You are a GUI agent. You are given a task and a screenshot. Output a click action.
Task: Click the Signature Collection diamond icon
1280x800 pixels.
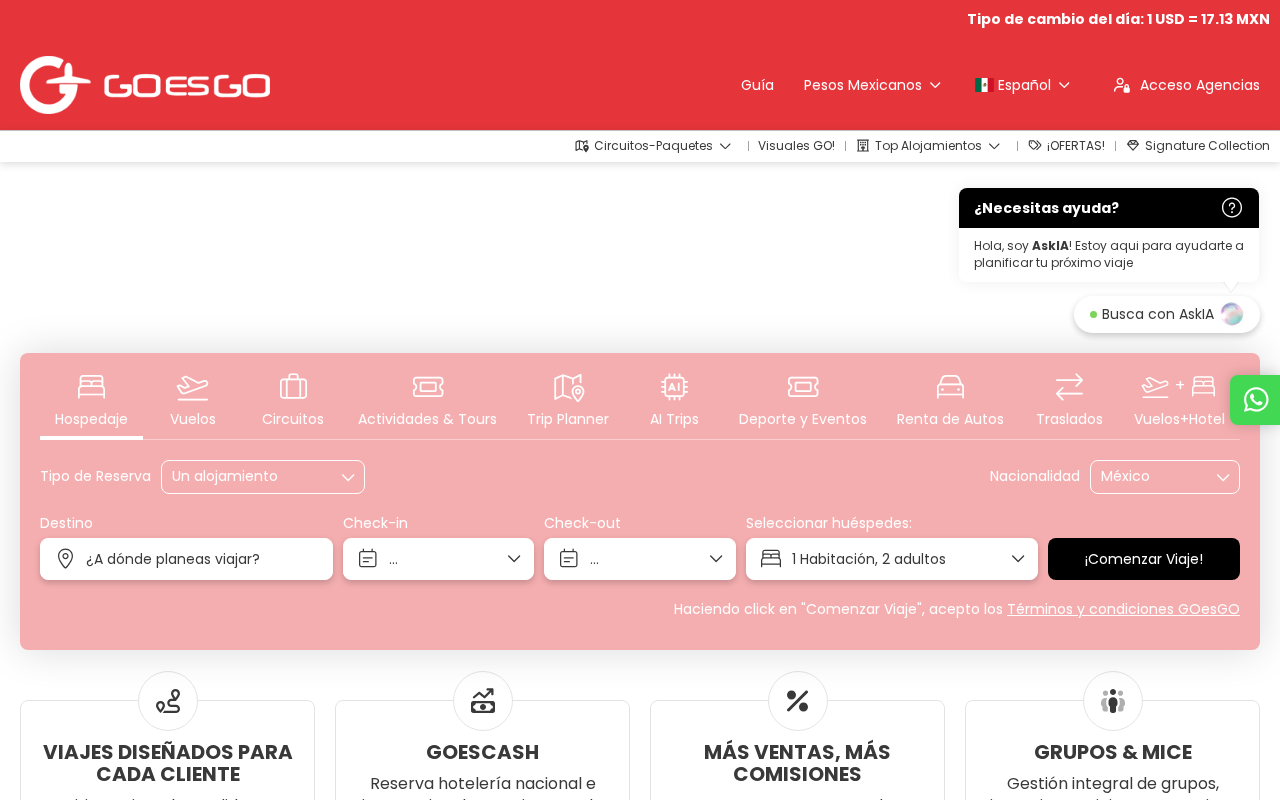point(1133,146)
